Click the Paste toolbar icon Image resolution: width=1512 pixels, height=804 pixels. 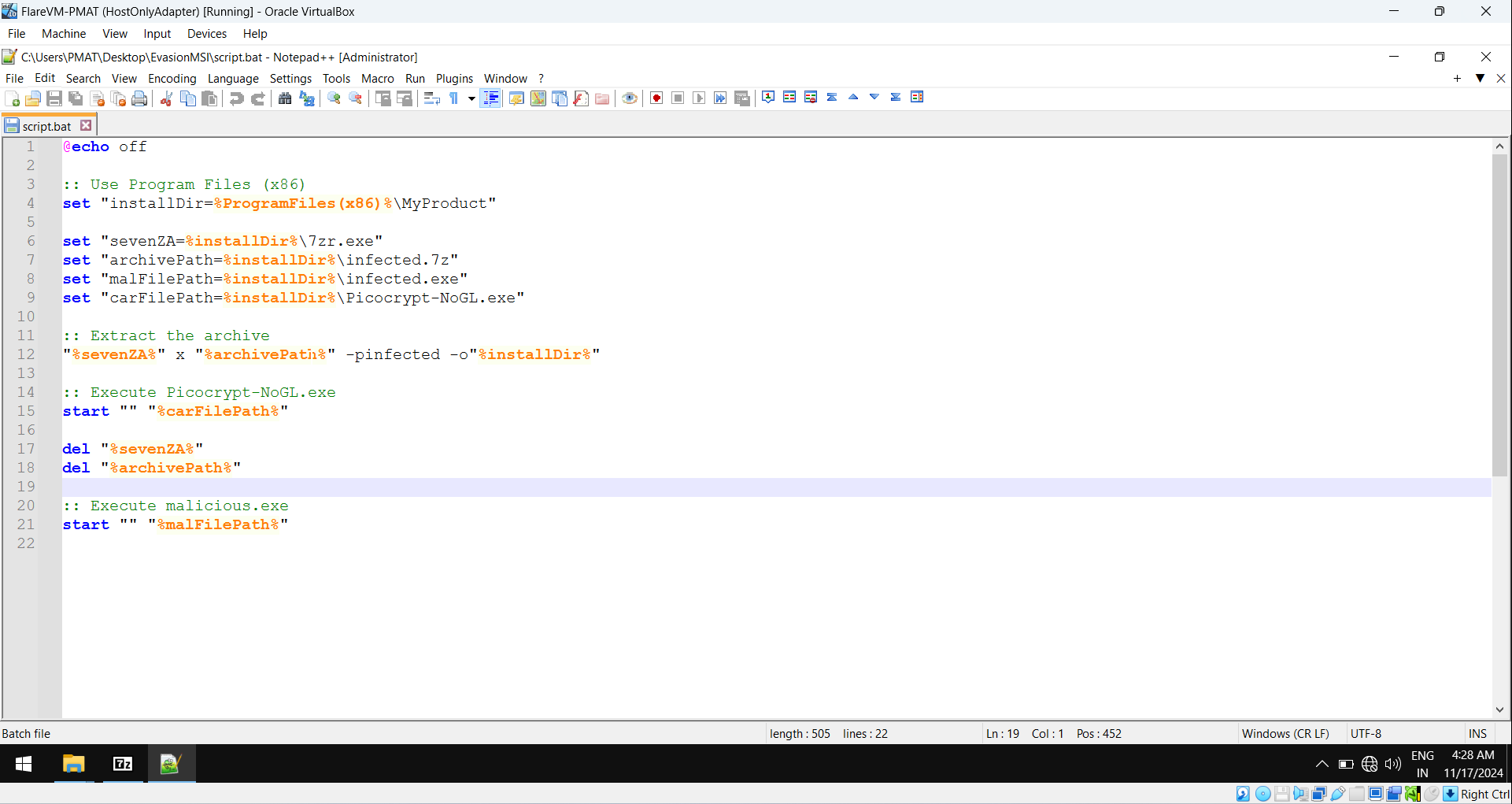tap(209, 98)
